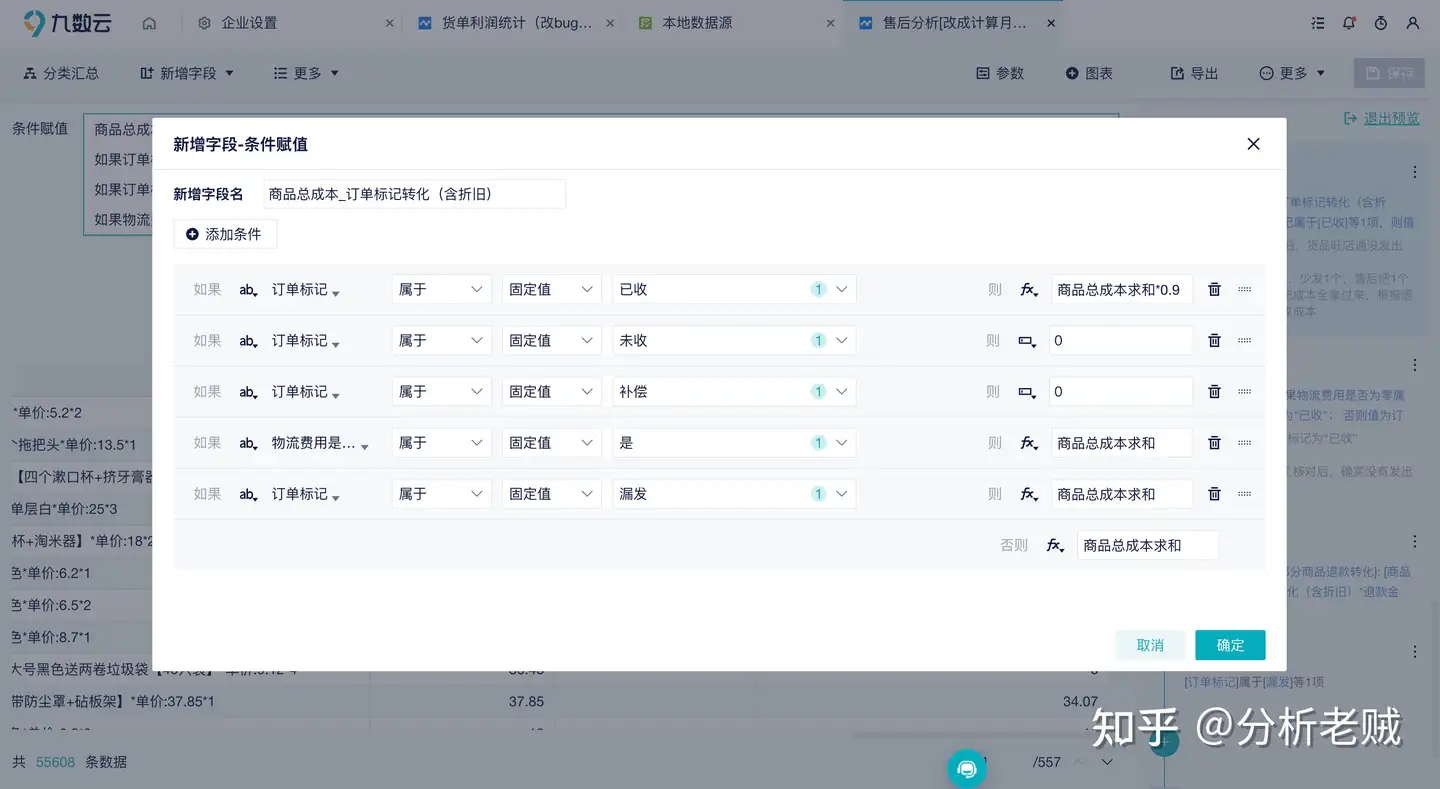The width and height of the screenshot is (1440, 789).
Task: Open the 漏发 value selector
Action: [734, 493]
